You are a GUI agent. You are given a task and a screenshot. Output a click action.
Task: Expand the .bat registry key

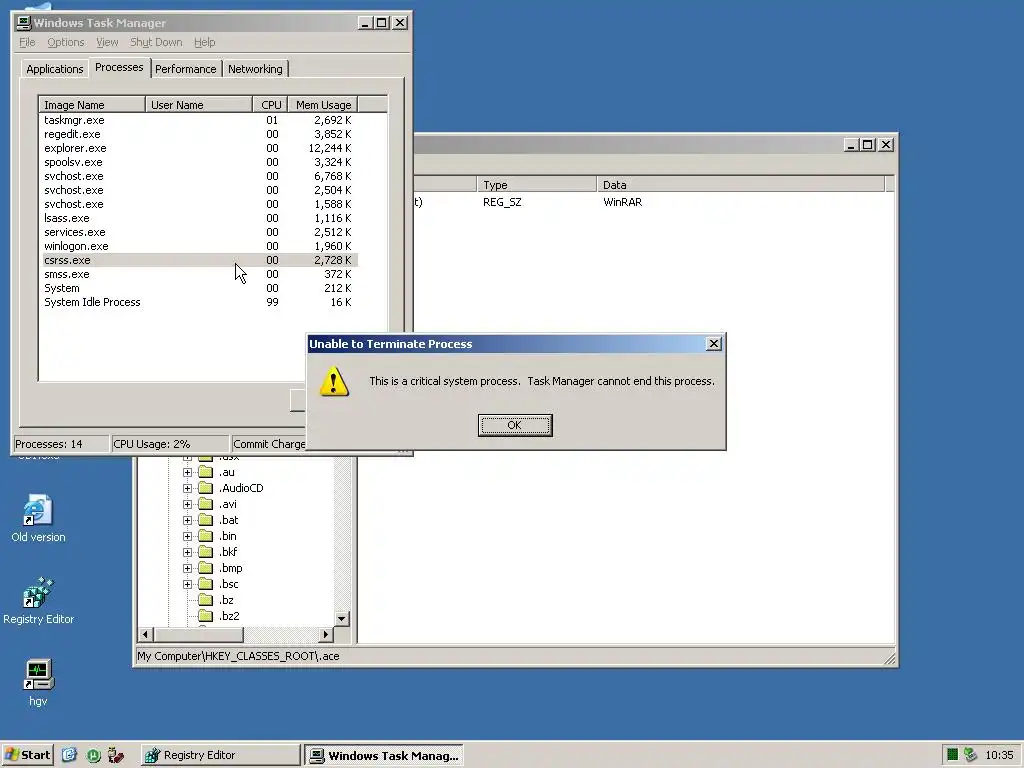tap(187, 520)
